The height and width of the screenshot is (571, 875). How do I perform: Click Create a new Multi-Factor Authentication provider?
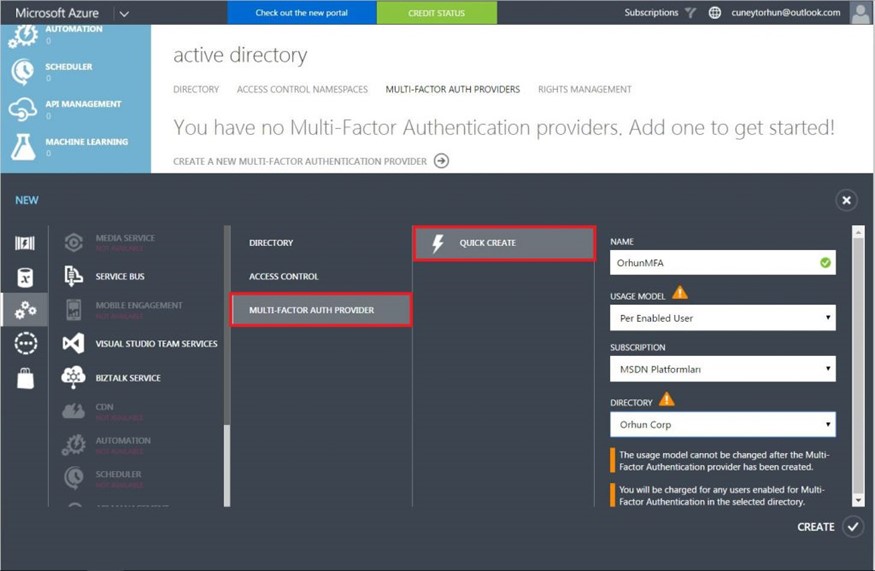point(300,161)
